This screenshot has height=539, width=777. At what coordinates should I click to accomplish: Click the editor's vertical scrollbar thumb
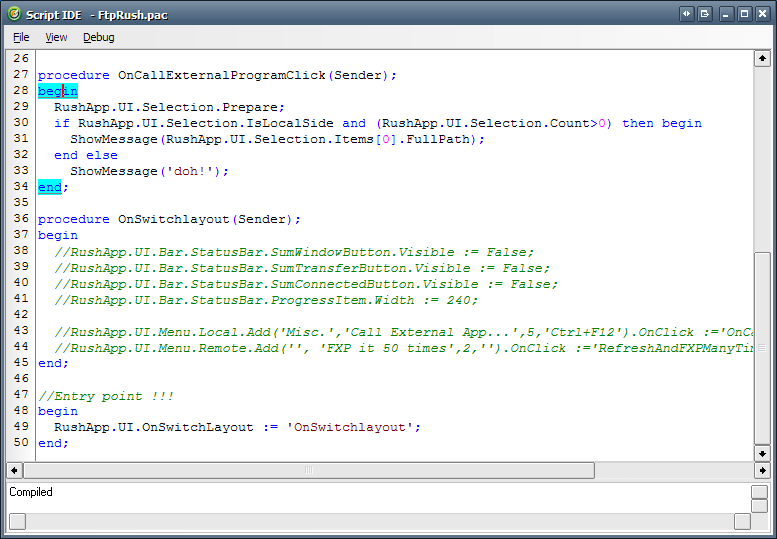click(x=762, y=348)
